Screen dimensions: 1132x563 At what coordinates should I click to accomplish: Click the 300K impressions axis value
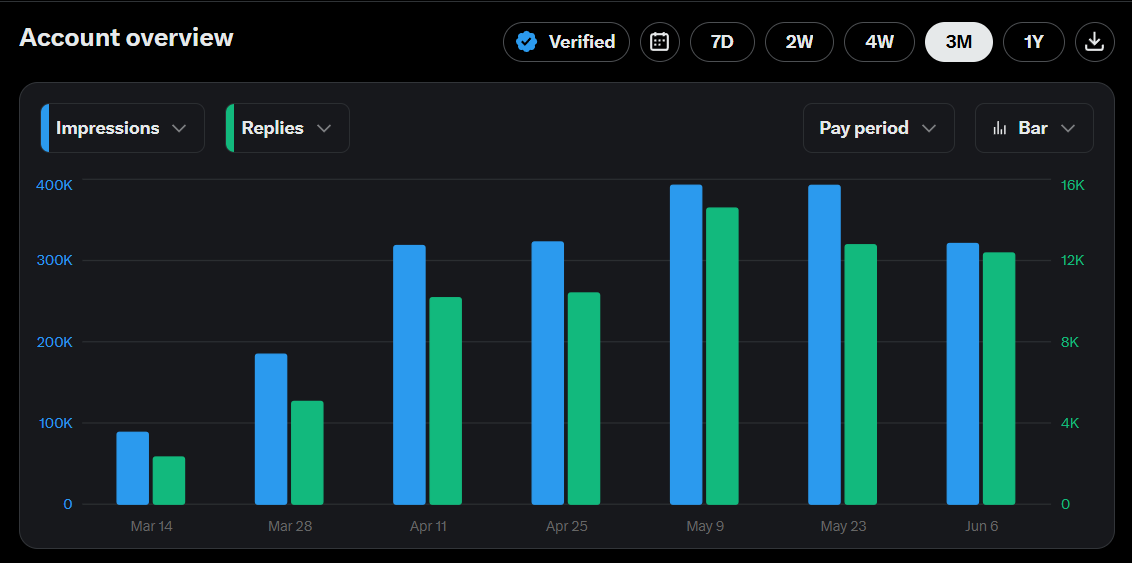click(54, 261)
